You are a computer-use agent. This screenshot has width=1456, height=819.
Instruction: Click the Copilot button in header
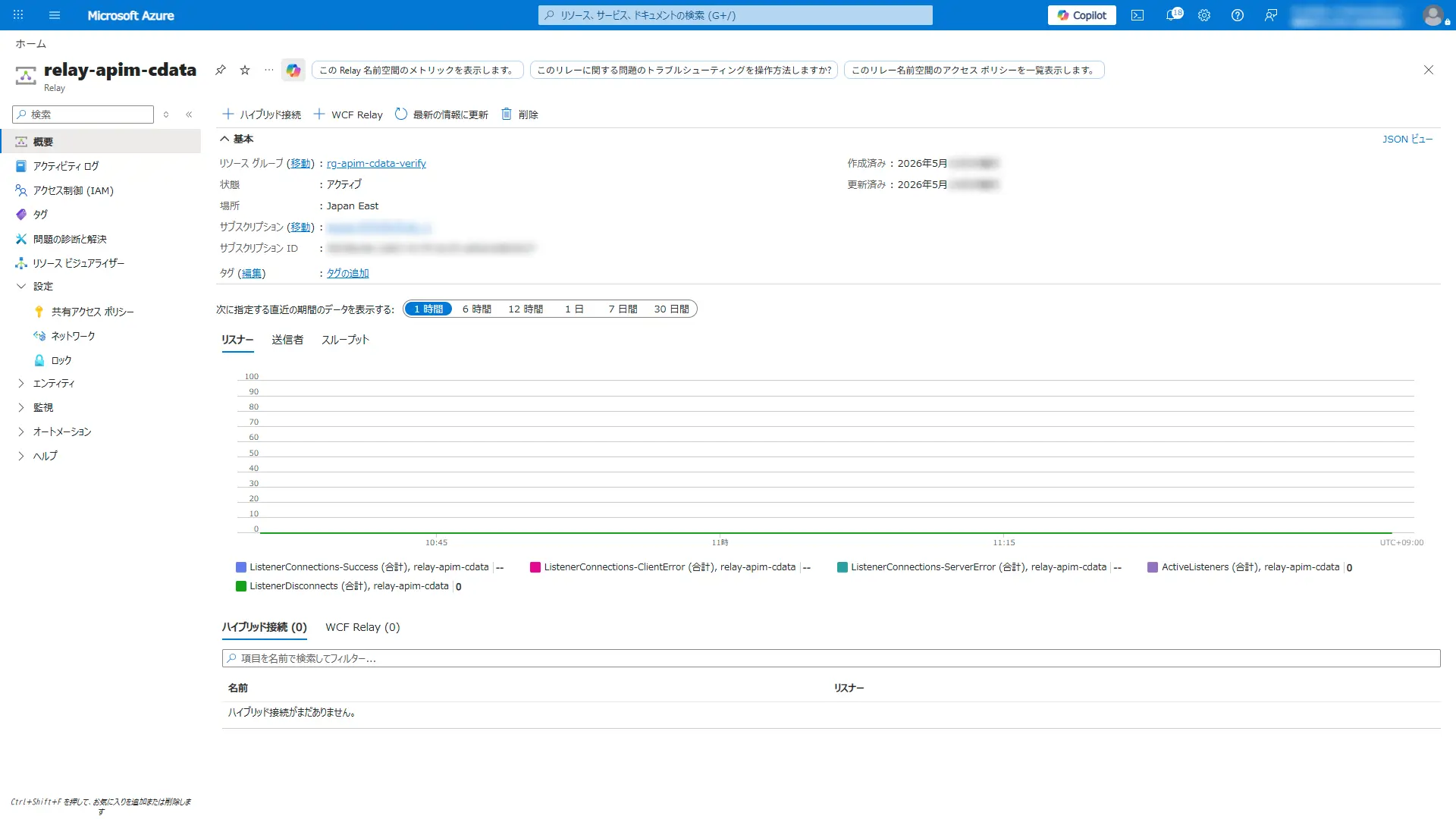(1082, 15)
